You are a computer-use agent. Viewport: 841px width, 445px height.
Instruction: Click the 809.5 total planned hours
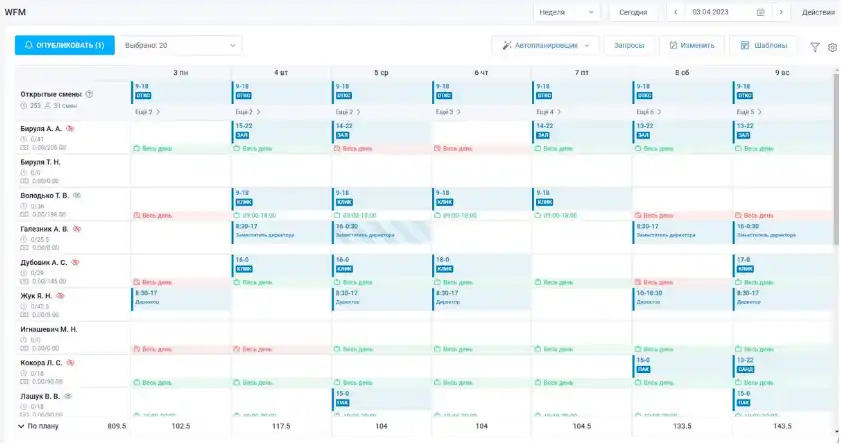pyautogui.click(x=116, y=426)
